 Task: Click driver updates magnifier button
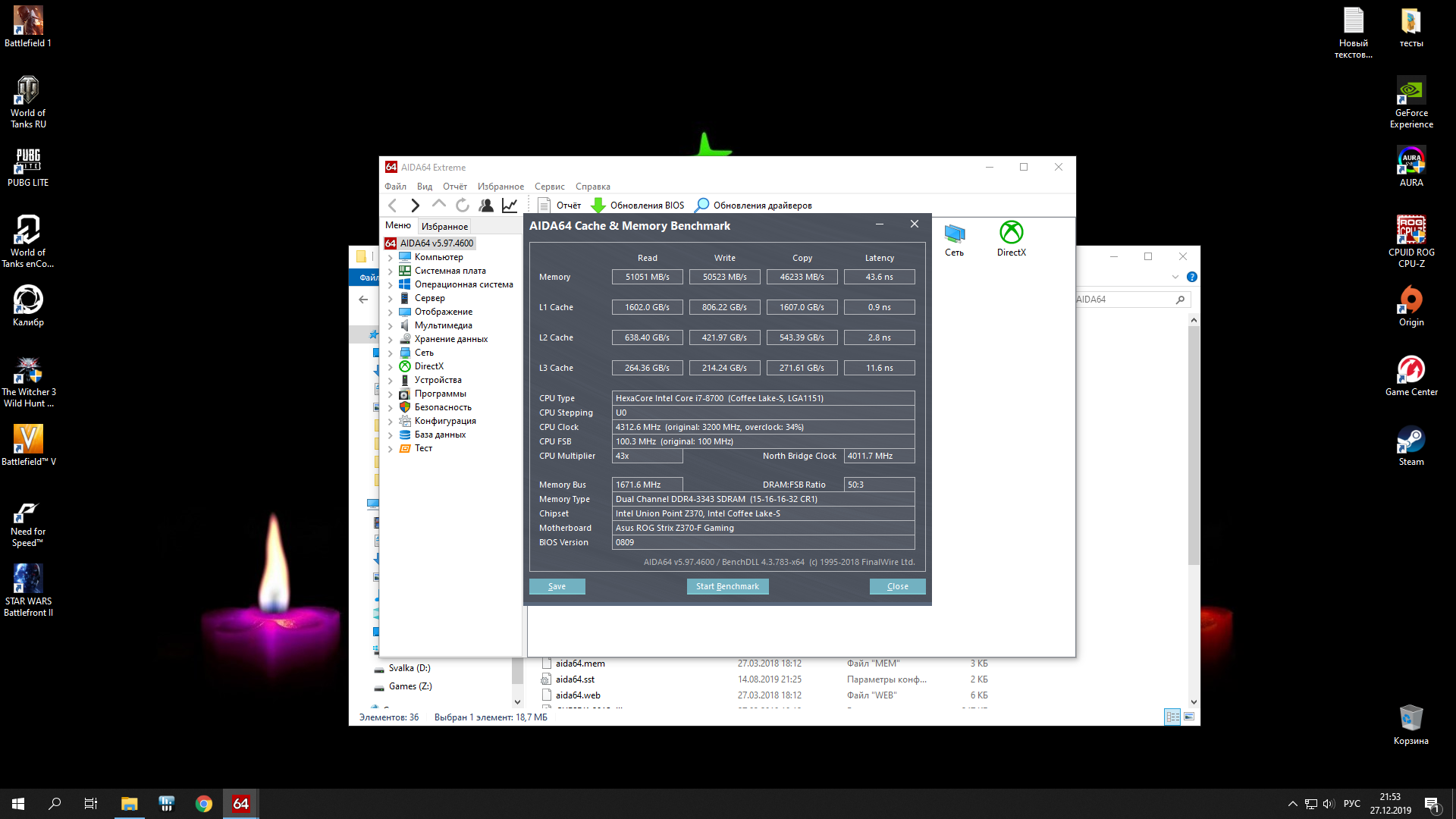[702, 206]
